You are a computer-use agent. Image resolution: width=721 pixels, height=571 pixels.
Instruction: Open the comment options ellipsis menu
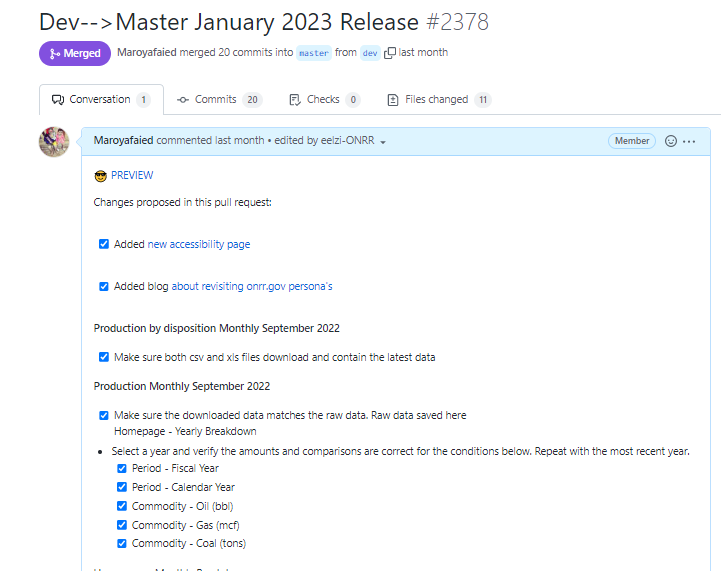point(689,141)
